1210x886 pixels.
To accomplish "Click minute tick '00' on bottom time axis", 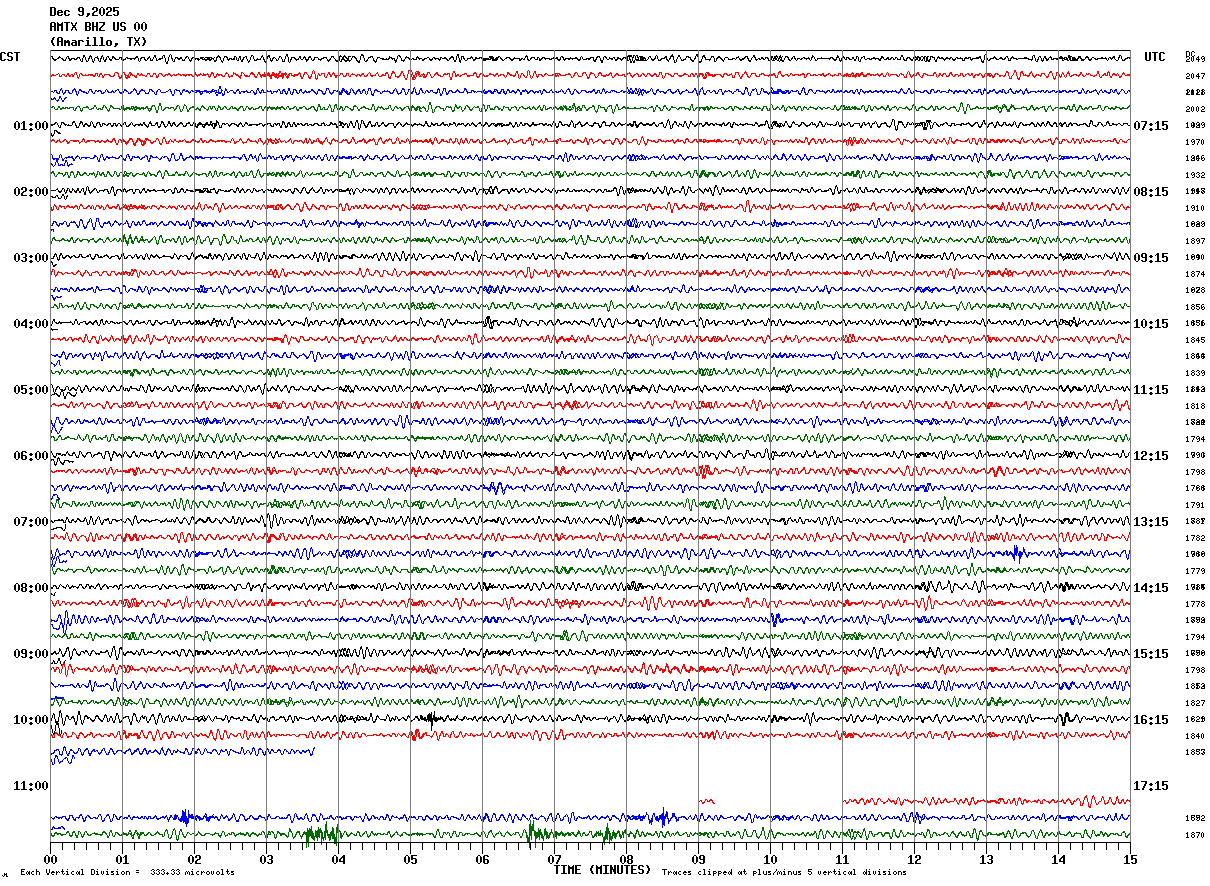I will click(50, 859).
